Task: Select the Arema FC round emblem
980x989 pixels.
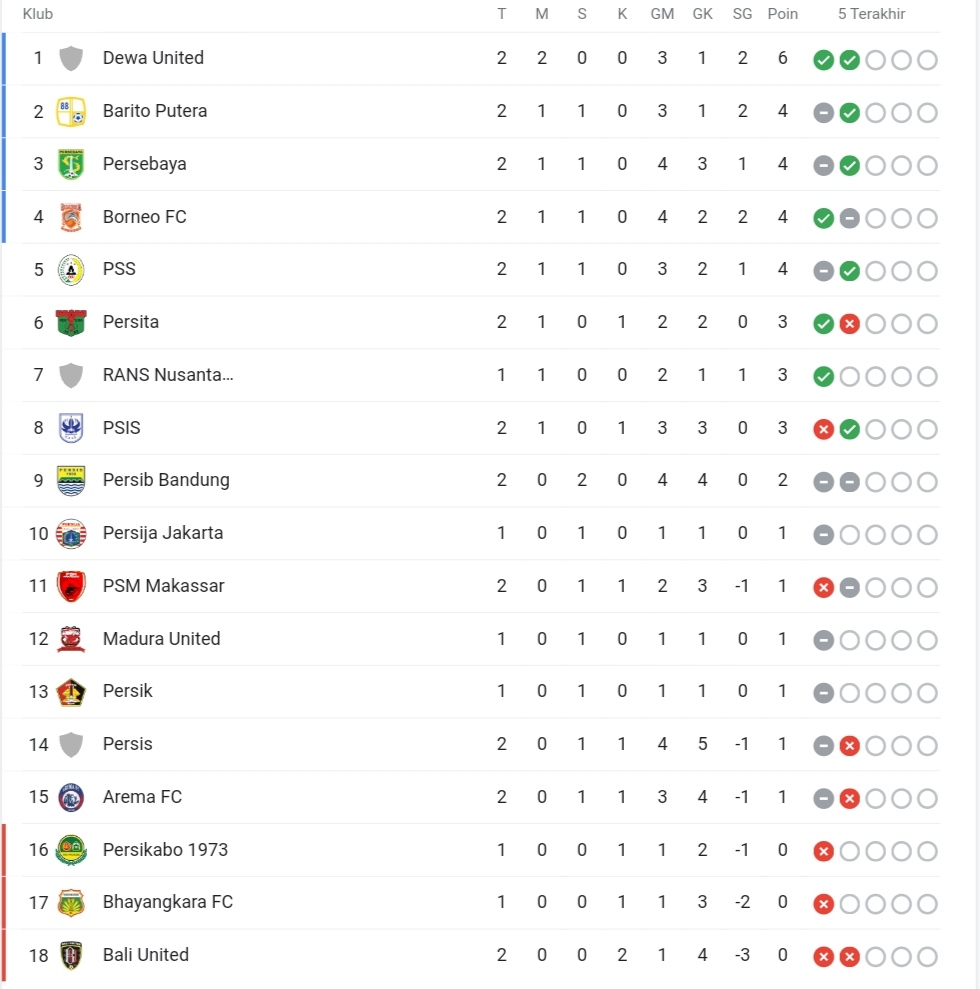Action: (x=71, y=798)
